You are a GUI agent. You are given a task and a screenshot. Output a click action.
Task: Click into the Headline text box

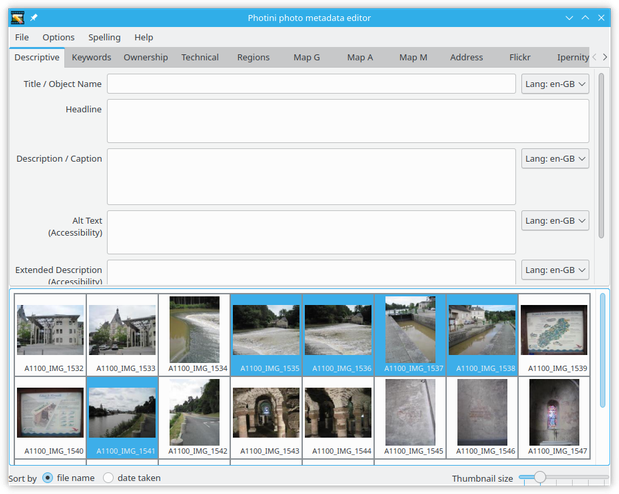tap(348, 121)
